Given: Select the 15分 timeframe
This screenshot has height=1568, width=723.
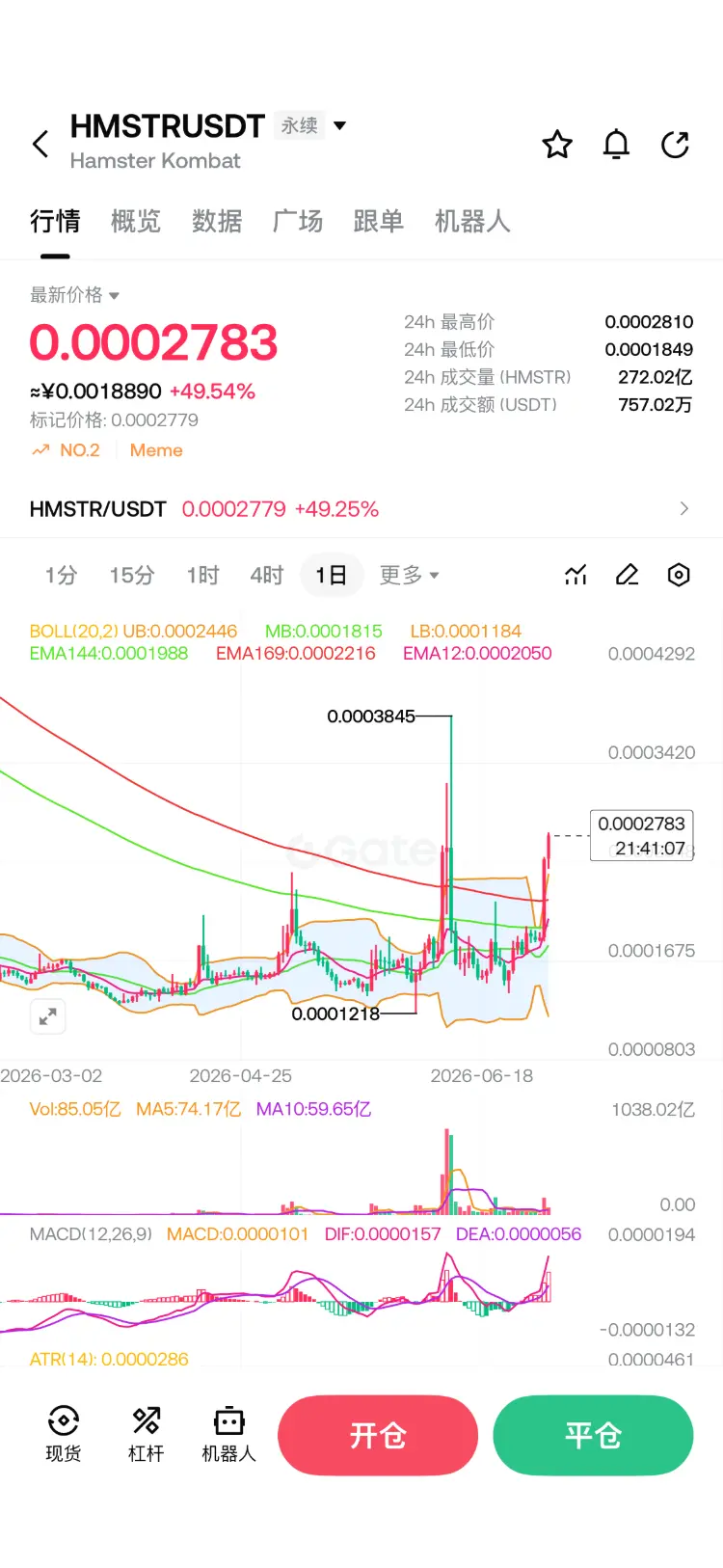Looking at the screenshot, I should coord(132,576).
